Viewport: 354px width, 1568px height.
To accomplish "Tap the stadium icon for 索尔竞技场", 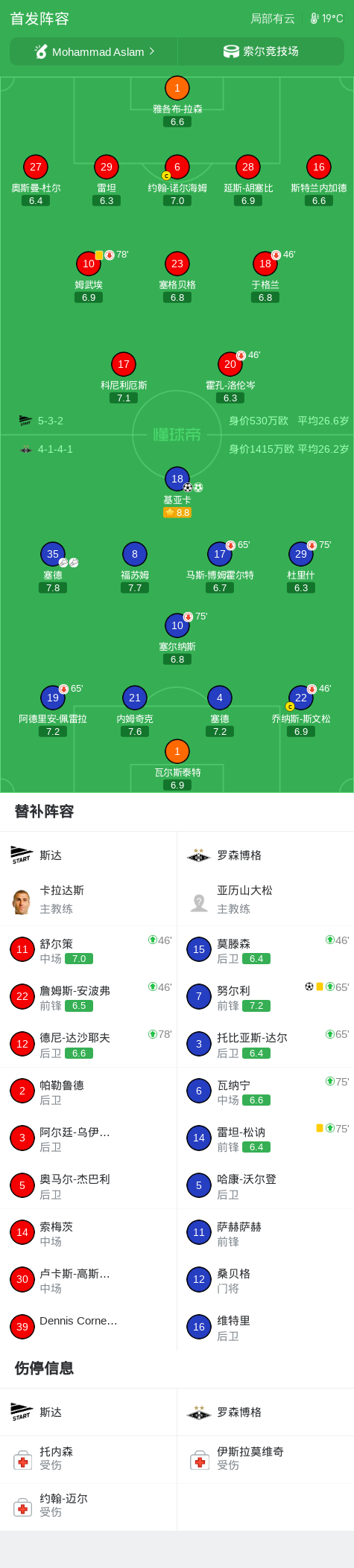I will (x=231, y=51).
